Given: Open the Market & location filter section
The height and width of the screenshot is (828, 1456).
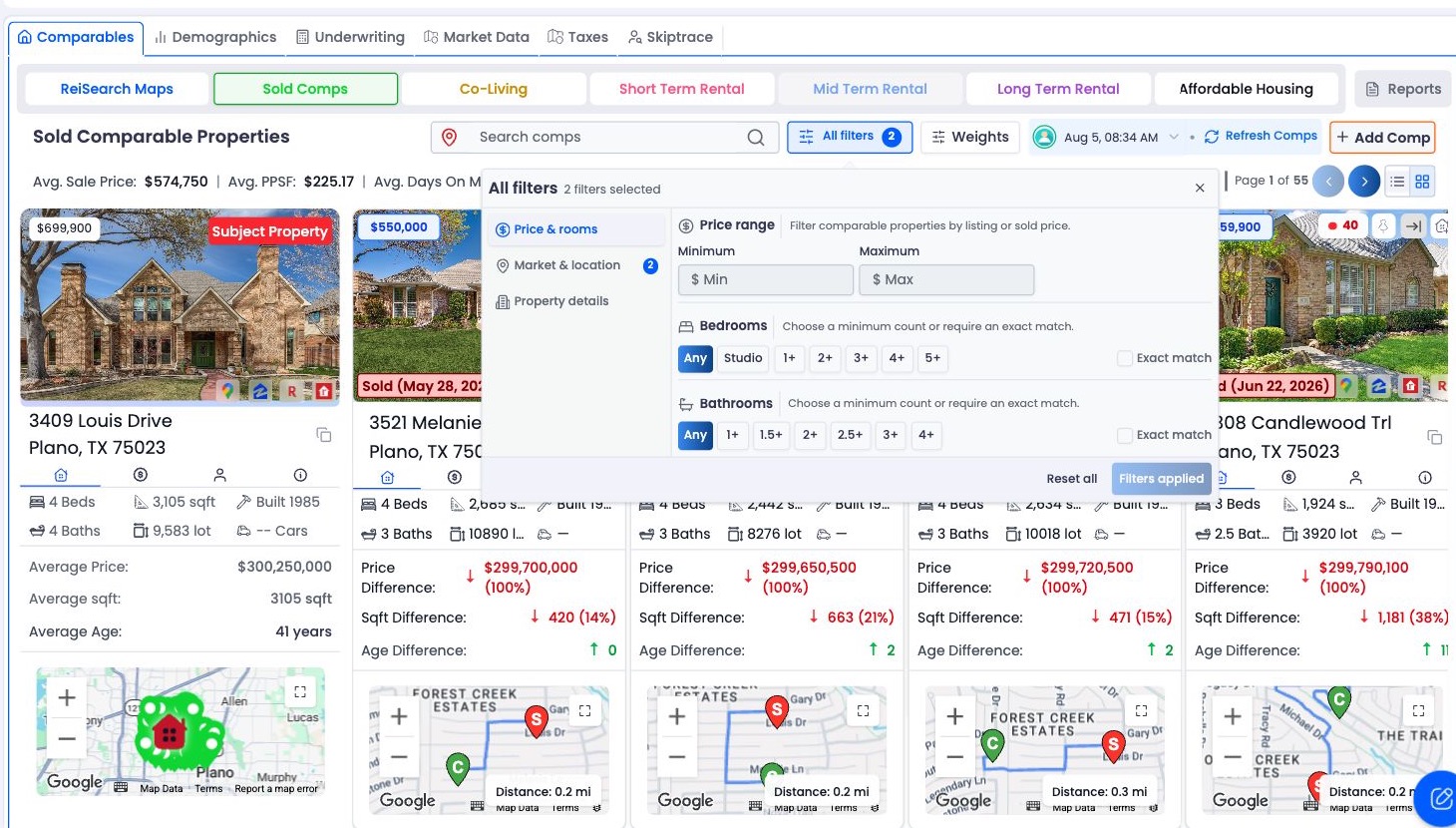Looking at the screenshot, I should point(578,265).
